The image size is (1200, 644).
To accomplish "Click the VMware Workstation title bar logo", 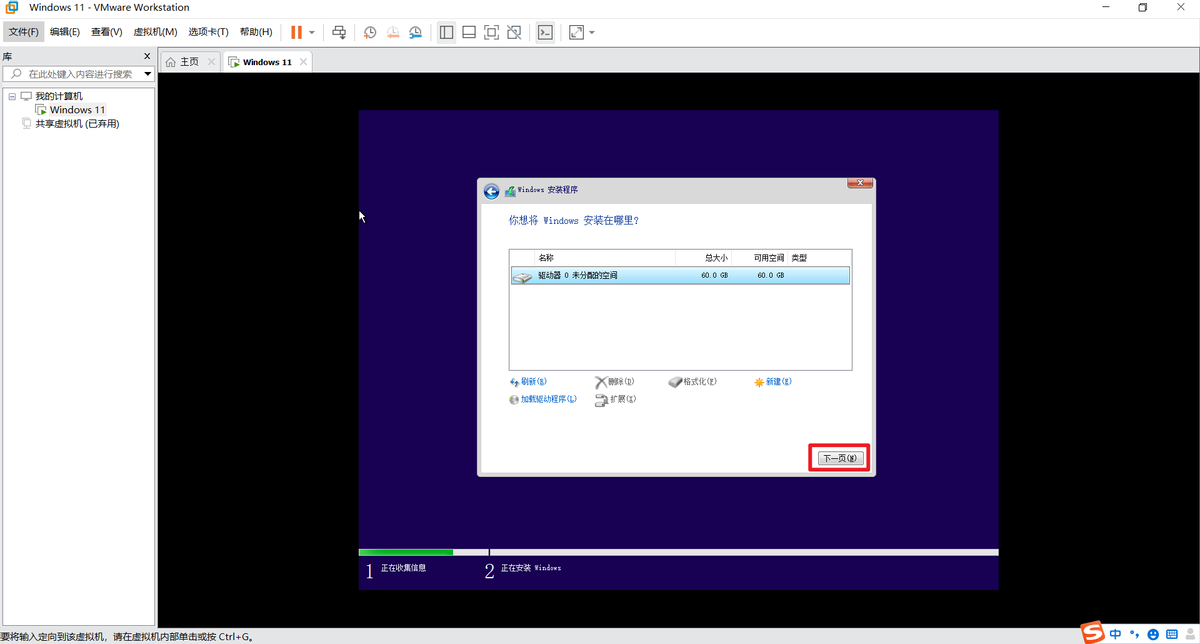I will click(11, 7).
